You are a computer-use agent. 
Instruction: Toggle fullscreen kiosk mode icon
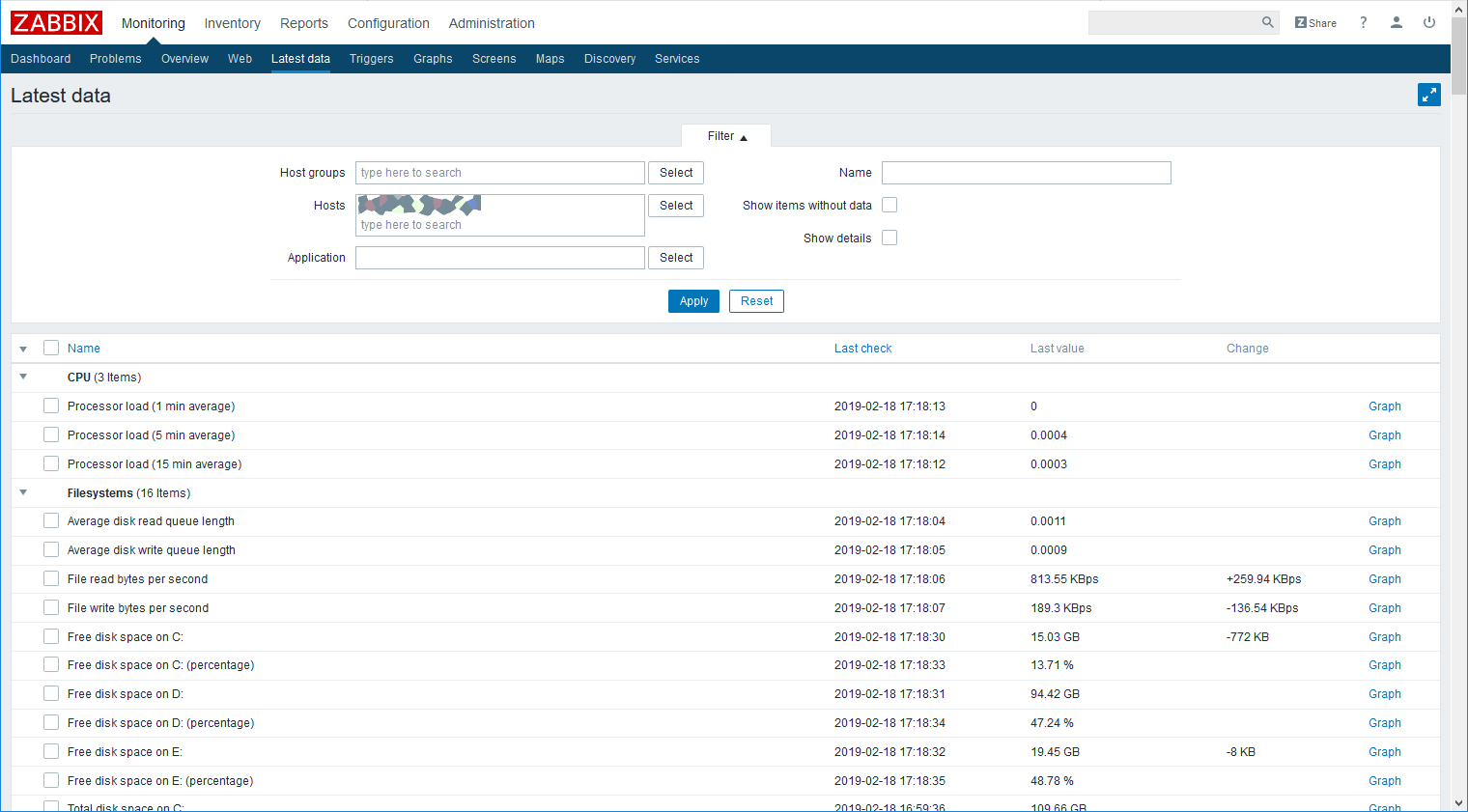click(x=1428, y=95)
